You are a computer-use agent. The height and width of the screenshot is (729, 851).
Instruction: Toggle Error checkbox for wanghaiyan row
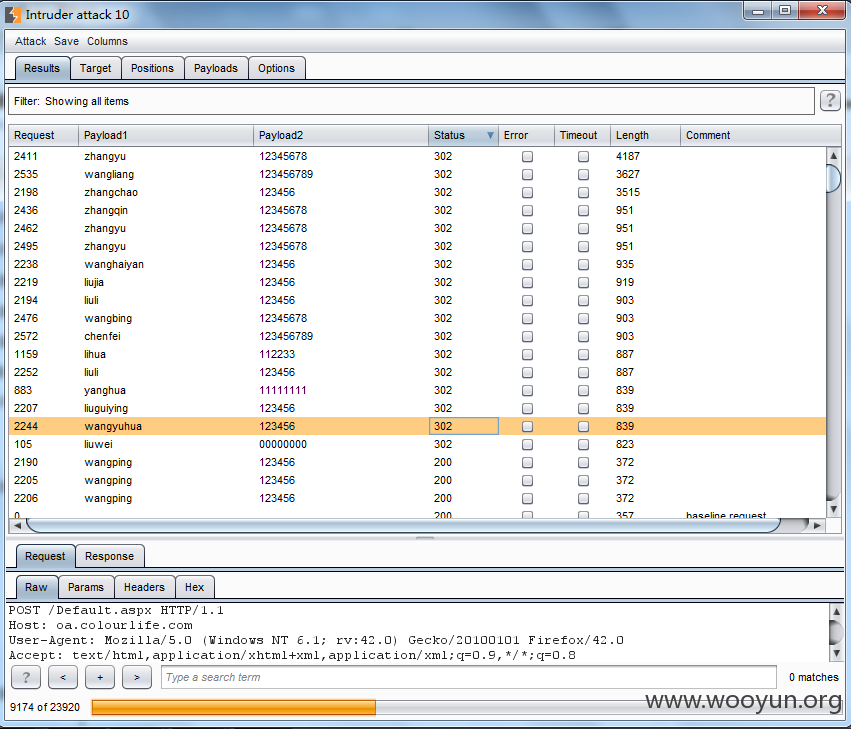click(x=527, y=264)
